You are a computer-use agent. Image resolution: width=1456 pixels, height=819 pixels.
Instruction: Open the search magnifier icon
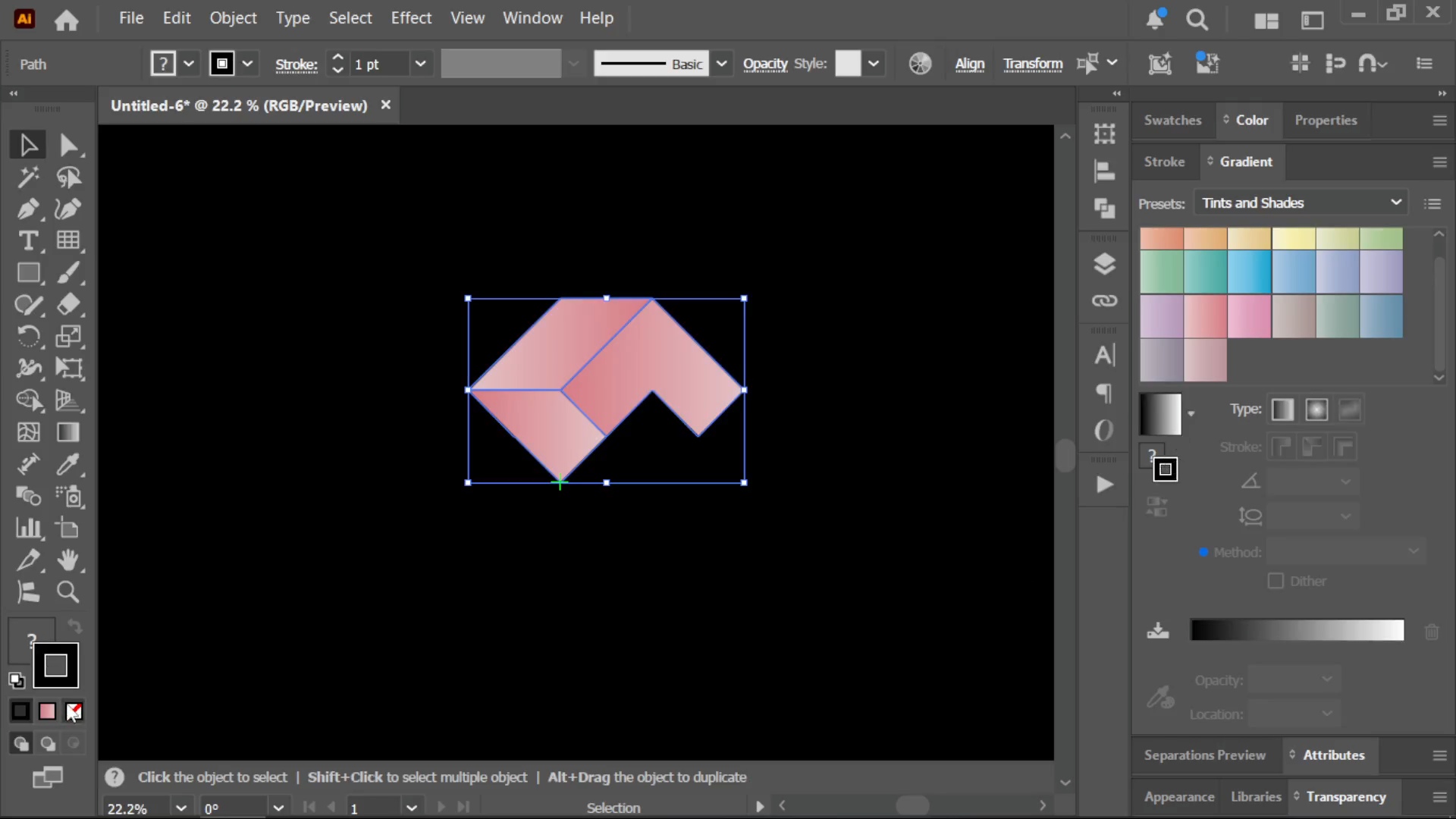tap(1197, 20)
